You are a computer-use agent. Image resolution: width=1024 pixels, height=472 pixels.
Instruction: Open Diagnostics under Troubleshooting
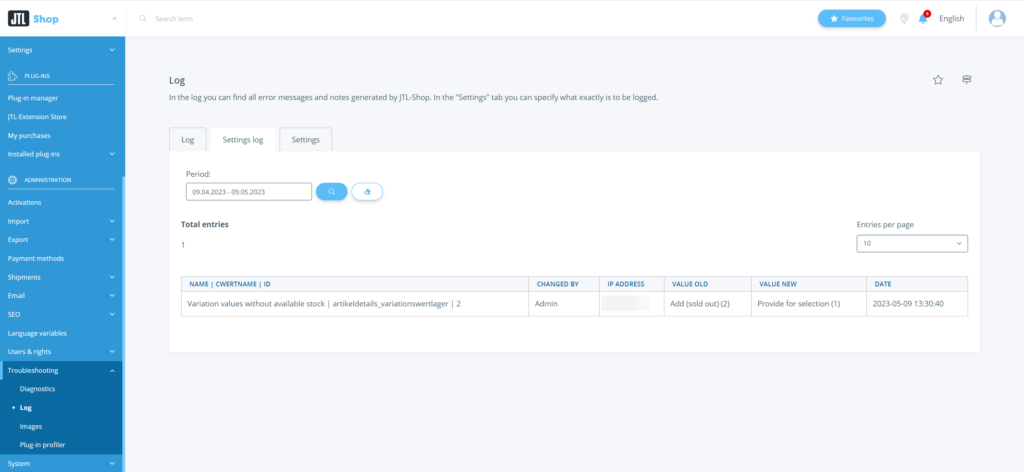point(38,388)
